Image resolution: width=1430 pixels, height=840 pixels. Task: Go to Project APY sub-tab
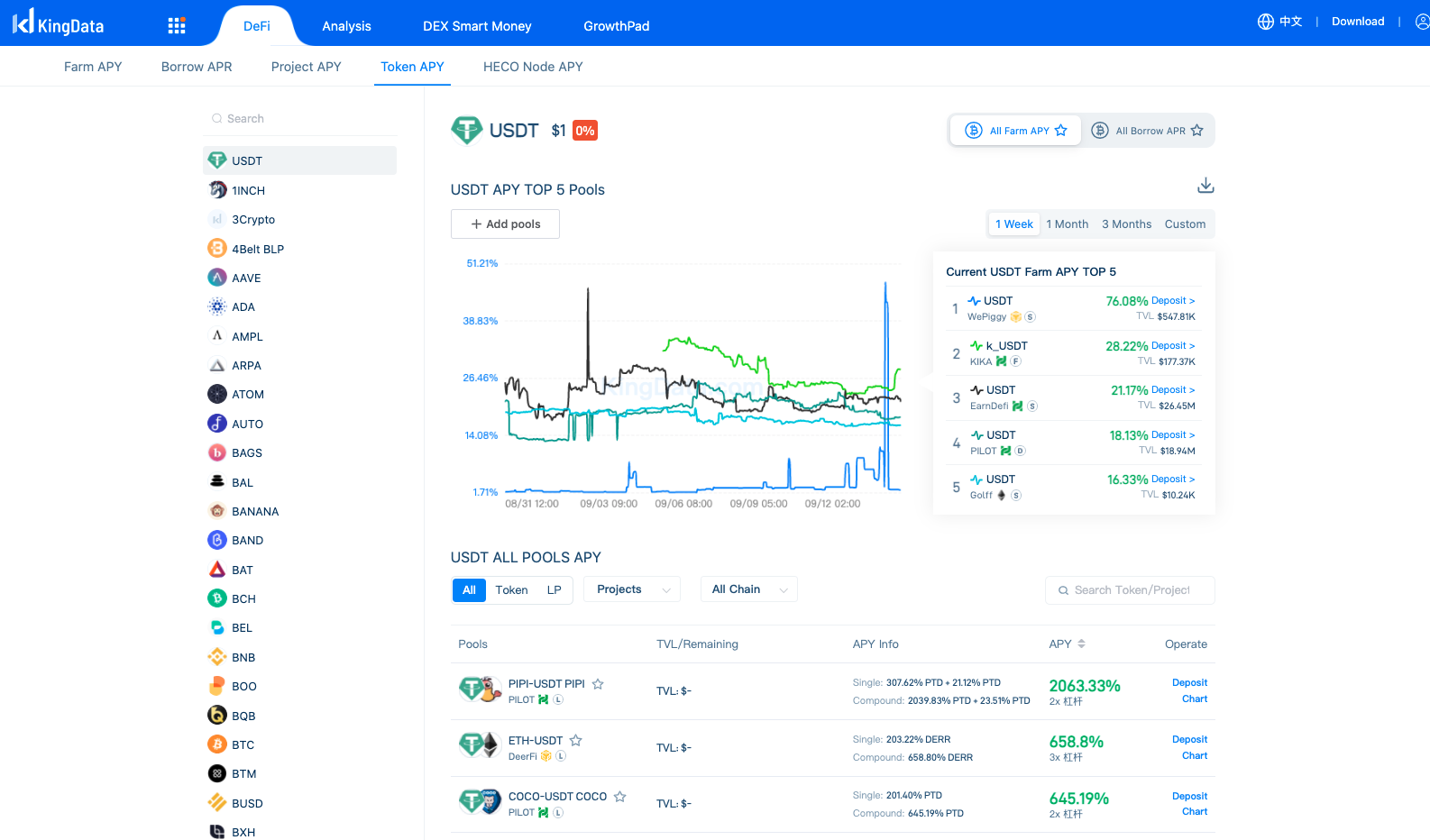coord(307,67)
